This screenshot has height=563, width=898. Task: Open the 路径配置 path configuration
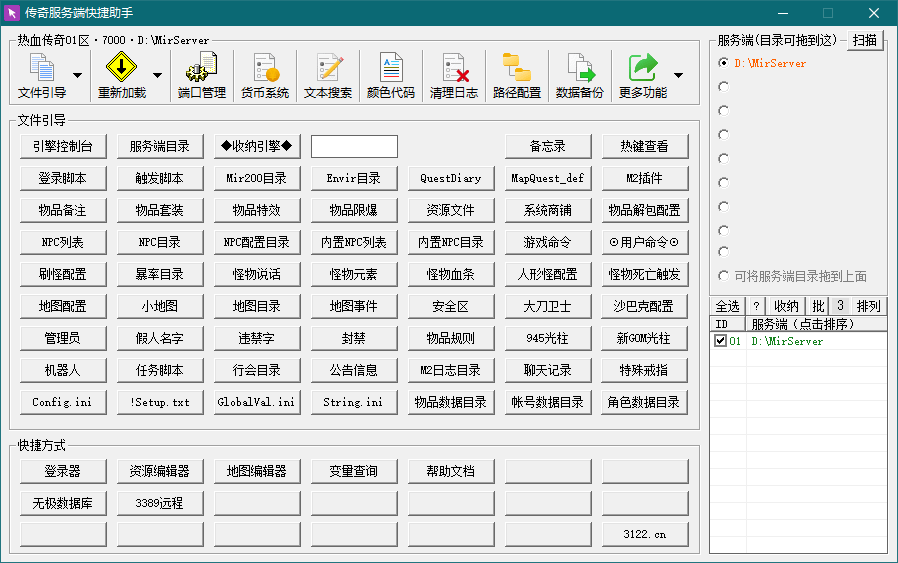click(x=516, y=76)
